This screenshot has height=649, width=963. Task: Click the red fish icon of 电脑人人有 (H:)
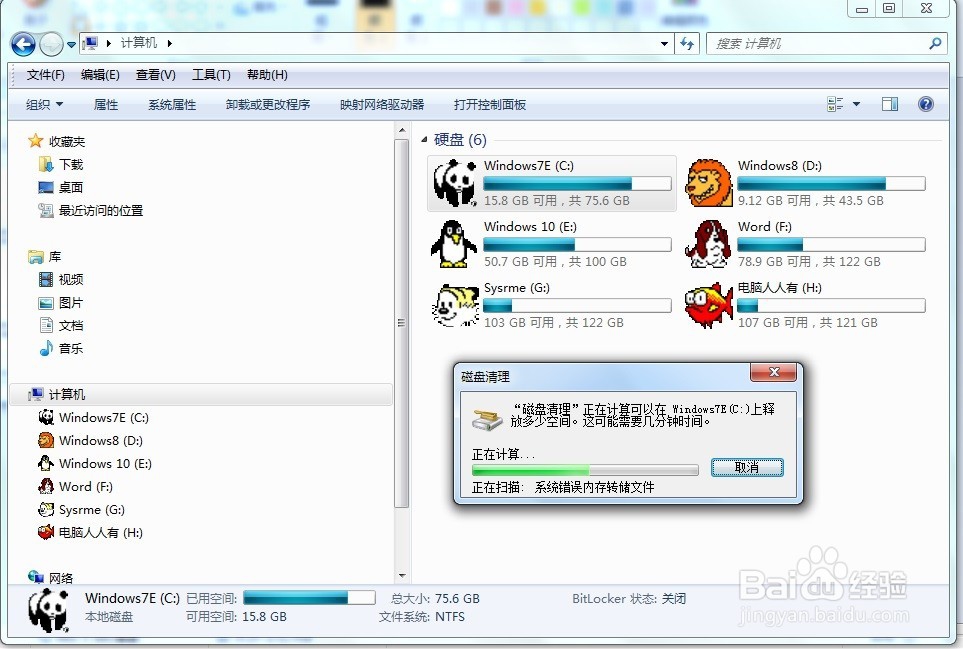tap(709, 305)
